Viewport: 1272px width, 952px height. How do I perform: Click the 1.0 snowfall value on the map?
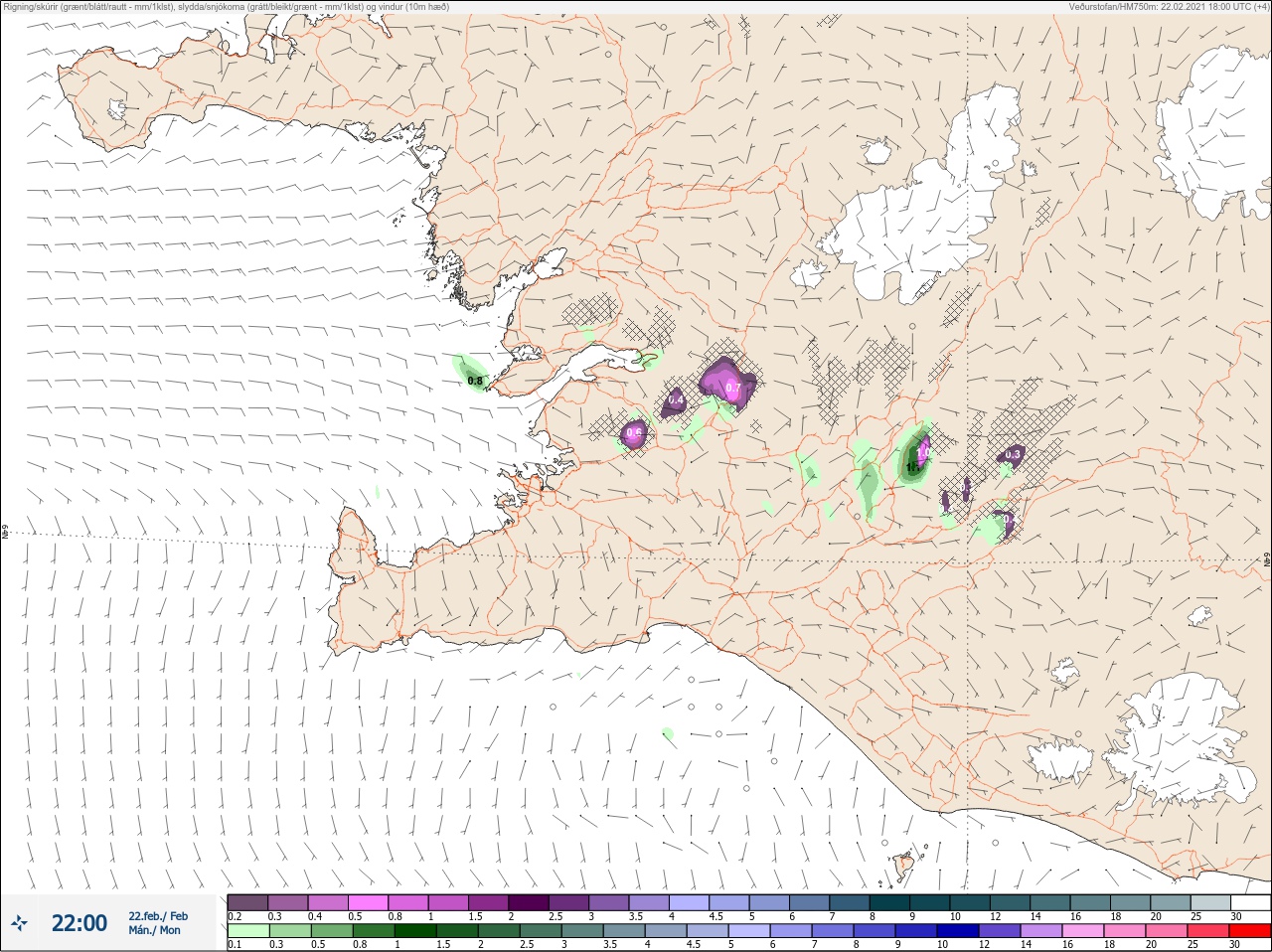click(923, 452)
